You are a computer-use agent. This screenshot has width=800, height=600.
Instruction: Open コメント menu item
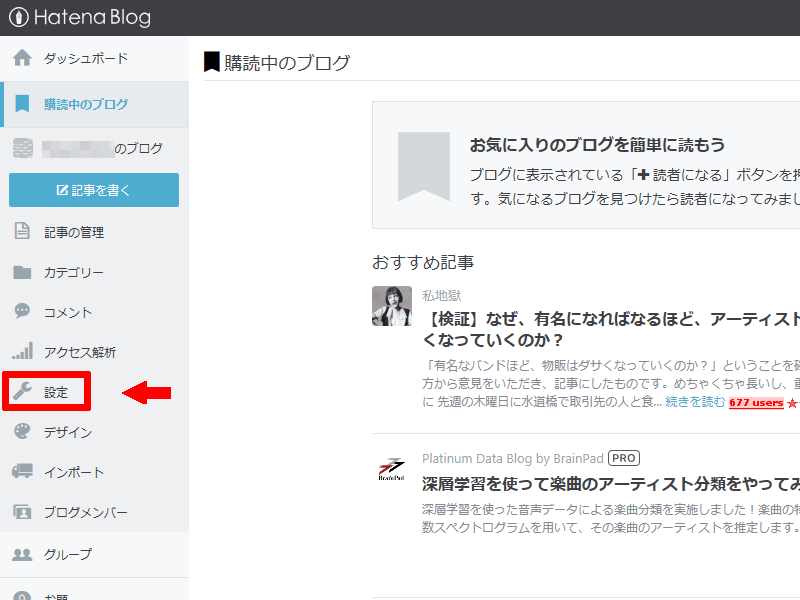pos(68,312)
